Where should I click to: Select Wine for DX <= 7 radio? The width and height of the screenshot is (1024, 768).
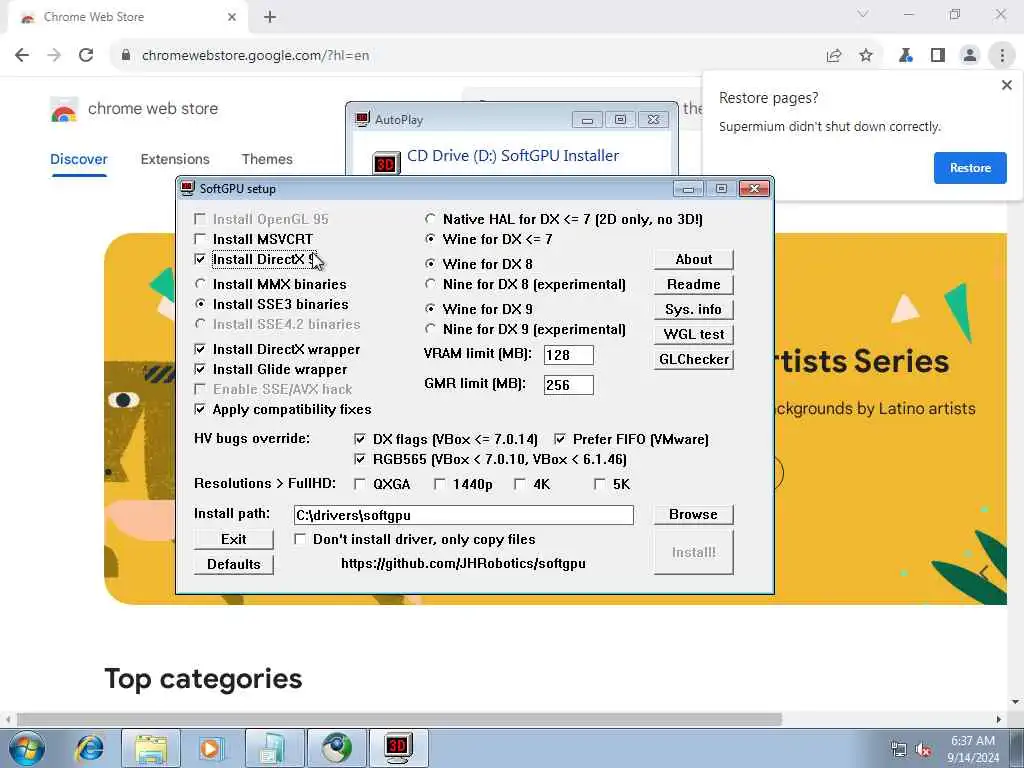[x=430, y=239]
